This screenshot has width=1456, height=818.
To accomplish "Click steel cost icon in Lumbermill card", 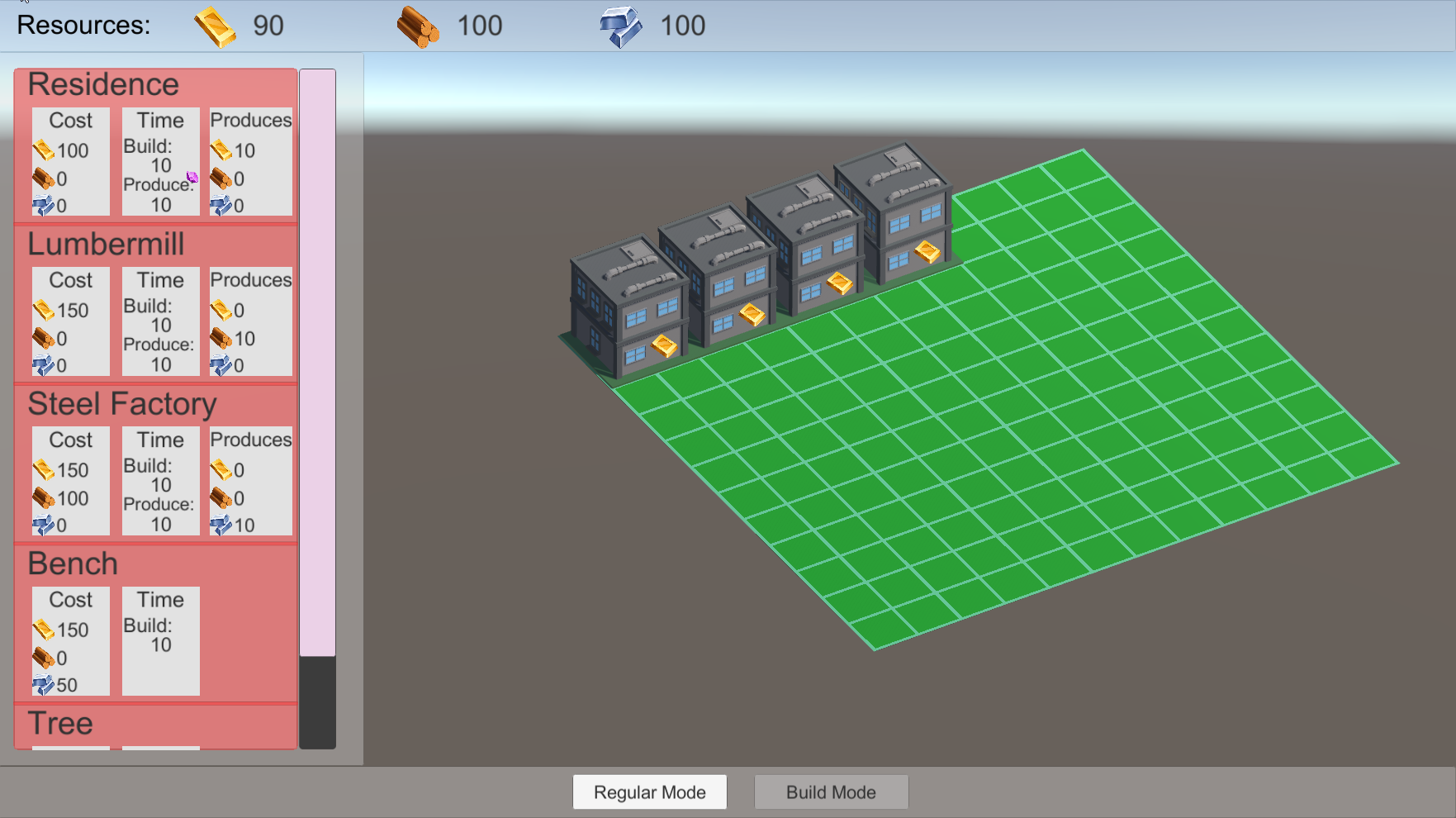I will pyautogui.click(x=44, y=364).
